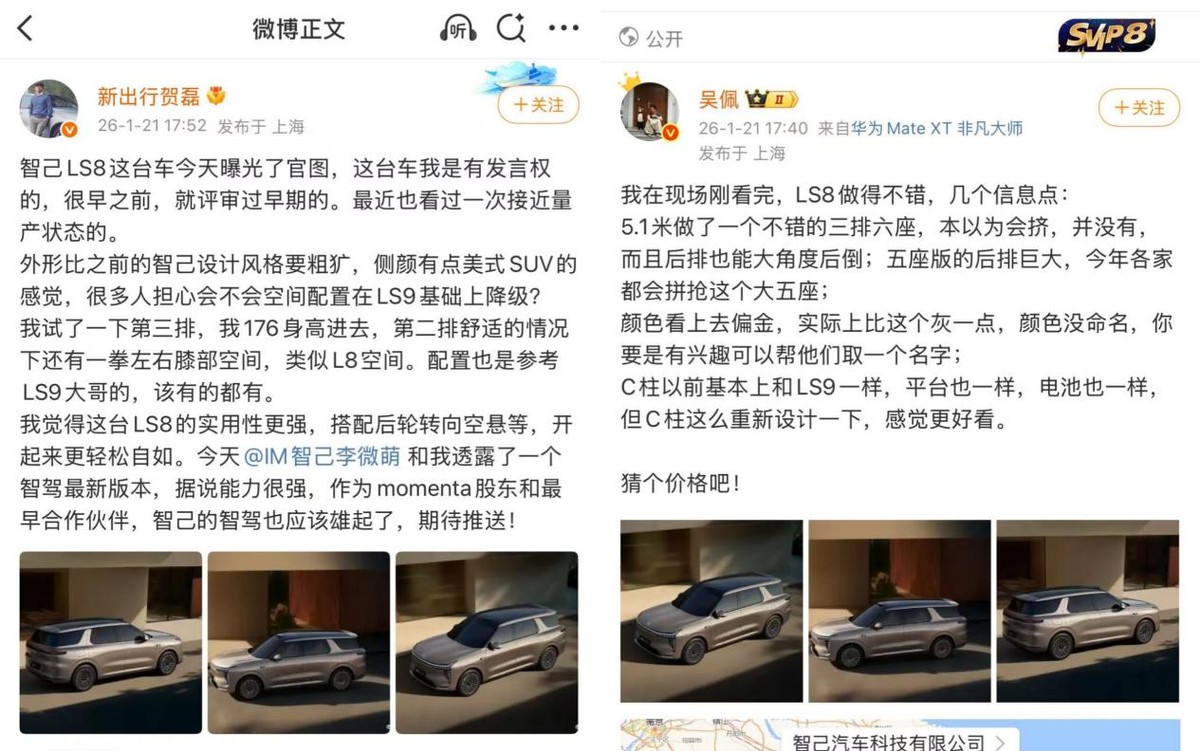Viewport: 1200px width, 751px height.
Task: Tap the globe 公开 visibility icon
Action: point(629,38)
